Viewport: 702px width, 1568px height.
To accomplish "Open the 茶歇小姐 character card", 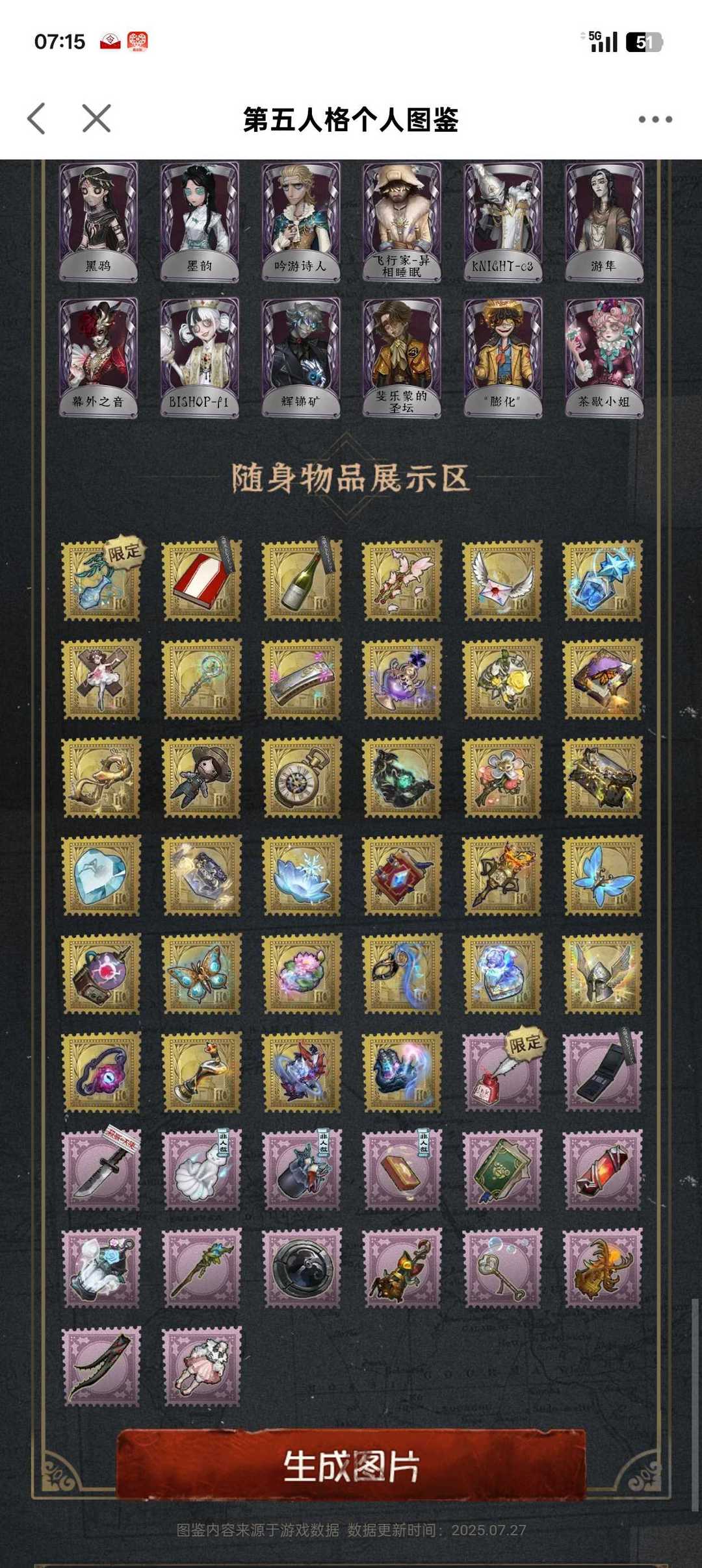I will click(604, 357).
